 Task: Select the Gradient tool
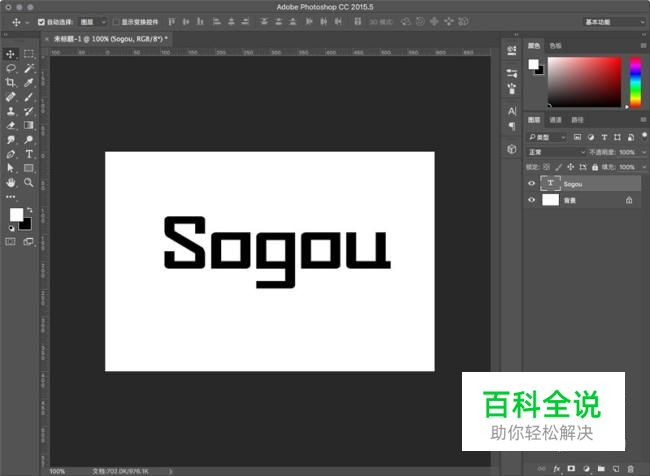[x=29, y=125]
